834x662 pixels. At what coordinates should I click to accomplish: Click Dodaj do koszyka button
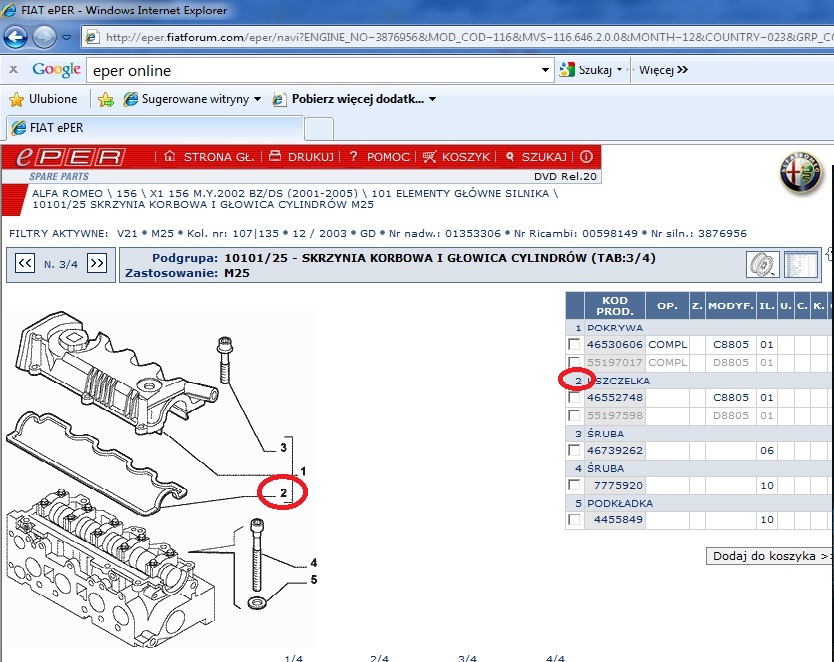pyautogui.click(x=770, y=556)
